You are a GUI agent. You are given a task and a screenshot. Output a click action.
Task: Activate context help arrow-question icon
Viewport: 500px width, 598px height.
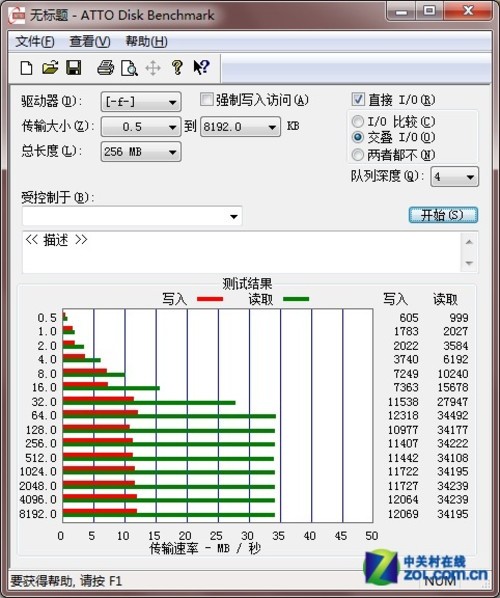point(201,68)
